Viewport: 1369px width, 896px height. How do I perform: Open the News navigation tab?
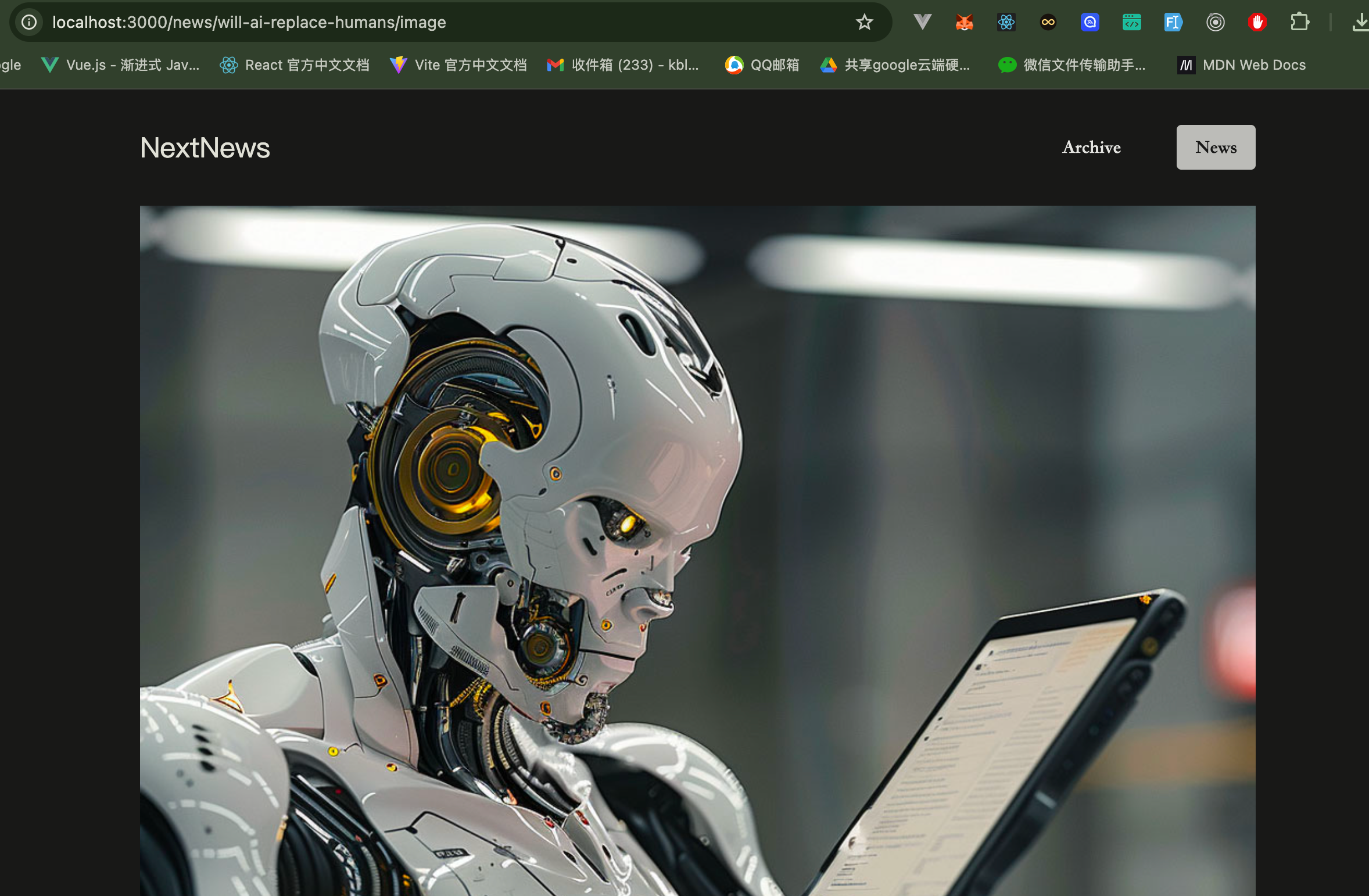pyautogui.click(x=1216, y=147)
